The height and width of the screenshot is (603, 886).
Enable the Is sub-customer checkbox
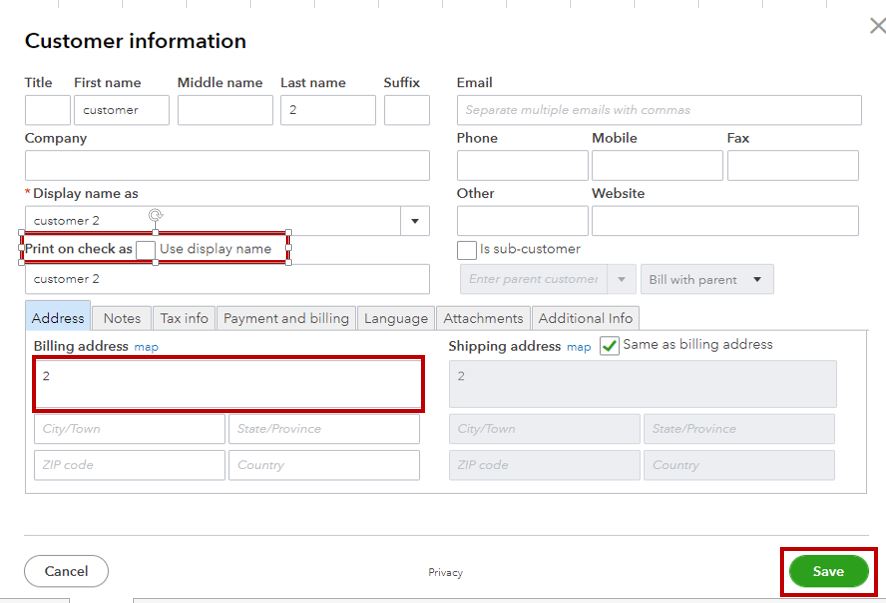coord(467,250)
